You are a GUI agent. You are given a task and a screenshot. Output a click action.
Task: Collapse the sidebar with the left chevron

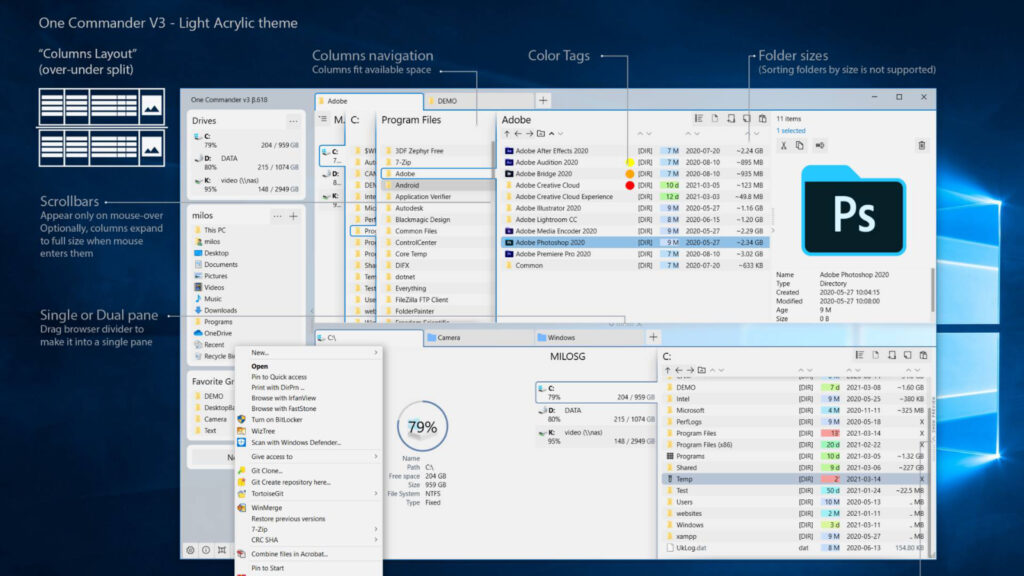pyautogui.click(x=312, y=311)
